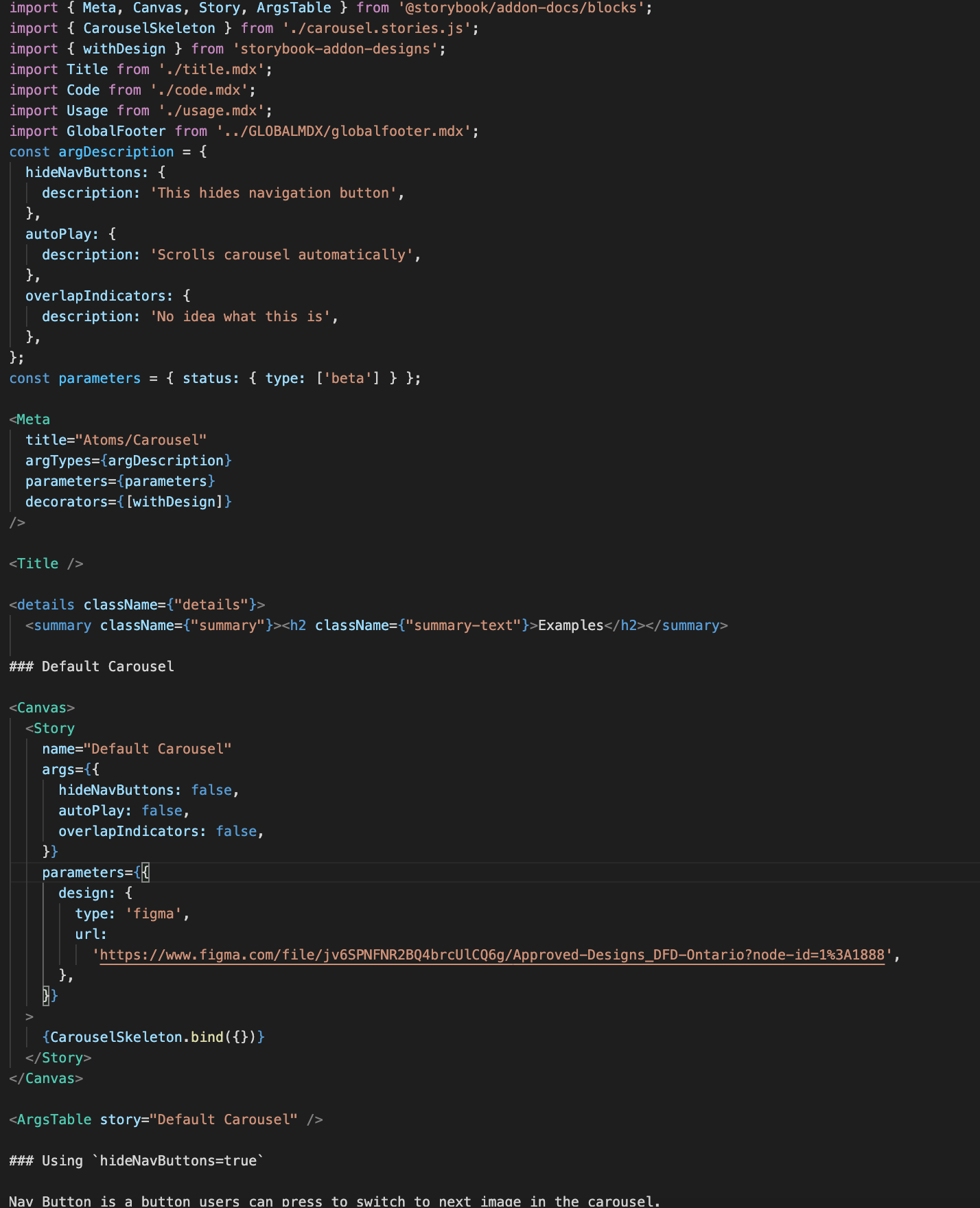Click name="Default Carousel" attribute
980x1208 pixels.
pos(137,749)
